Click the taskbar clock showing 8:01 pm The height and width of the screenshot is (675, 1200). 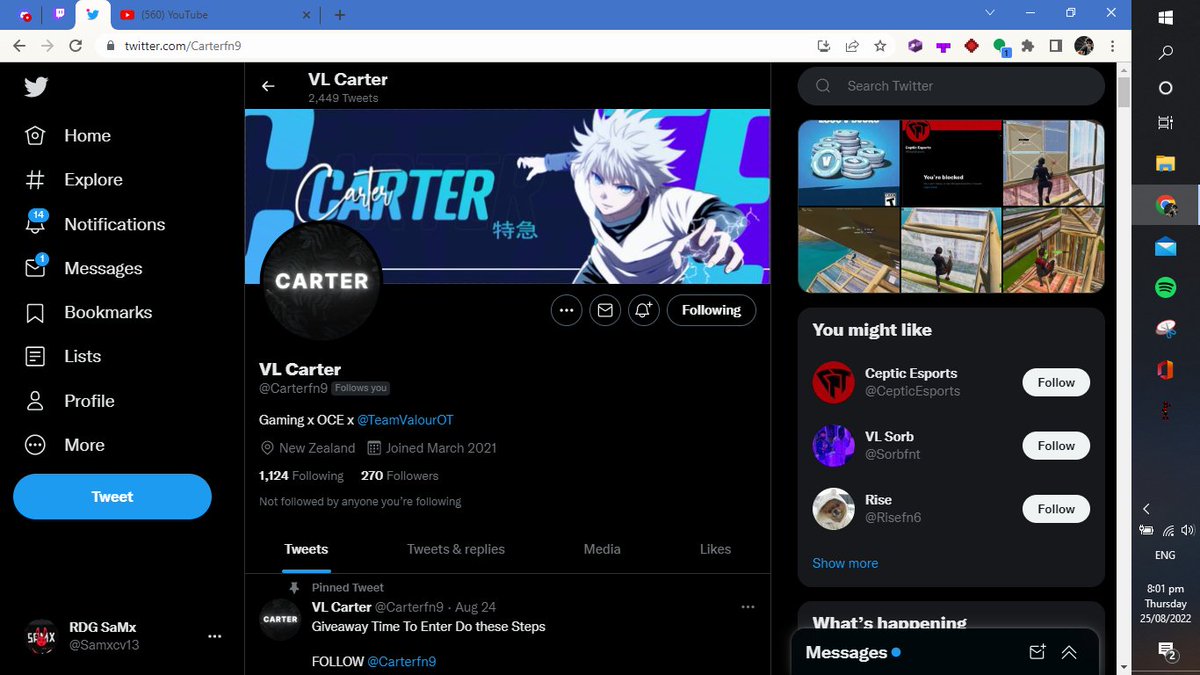(1165, 604)
